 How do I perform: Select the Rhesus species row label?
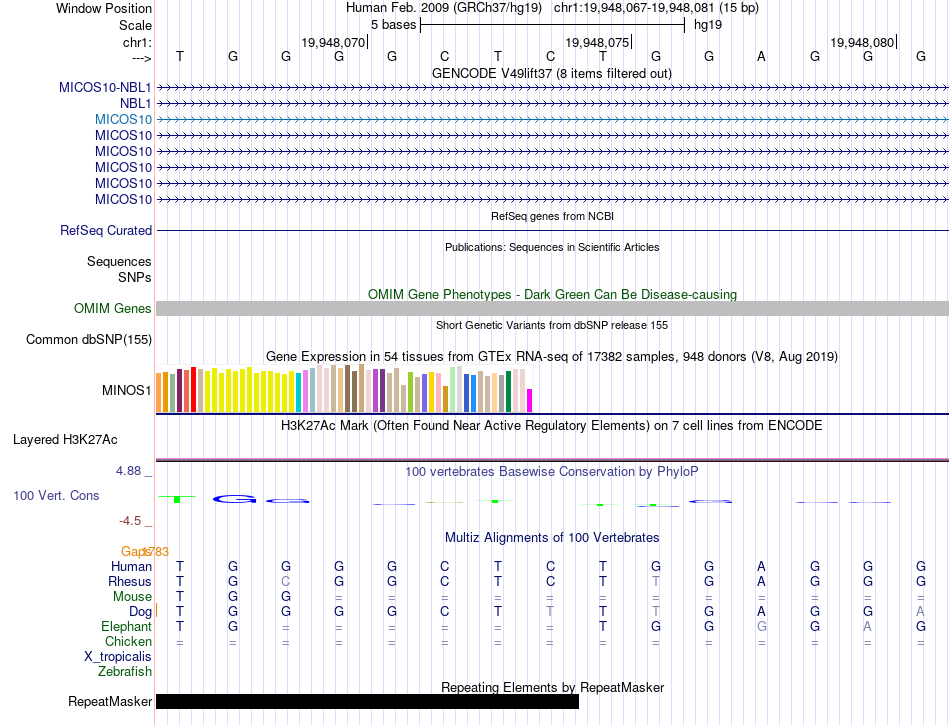pyautogui.click(x=130, y=581)
